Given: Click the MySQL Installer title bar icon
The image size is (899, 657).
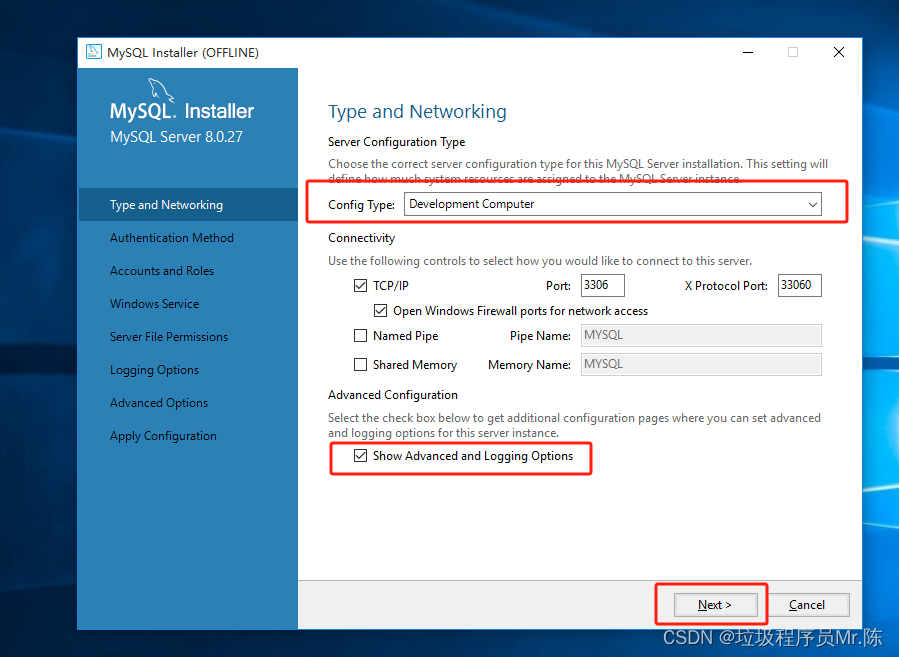Looking at the screenshot, I should 93,52.
